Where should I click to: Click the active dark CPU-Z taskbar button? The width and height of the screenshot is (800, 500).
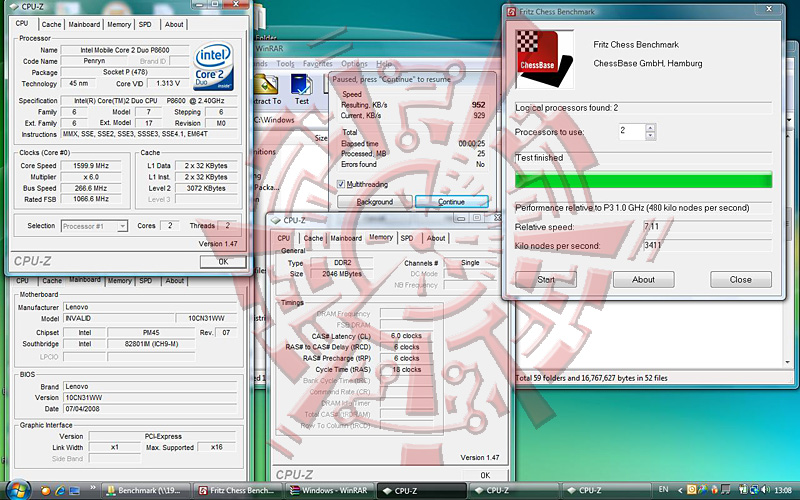[x=422, y=490]
